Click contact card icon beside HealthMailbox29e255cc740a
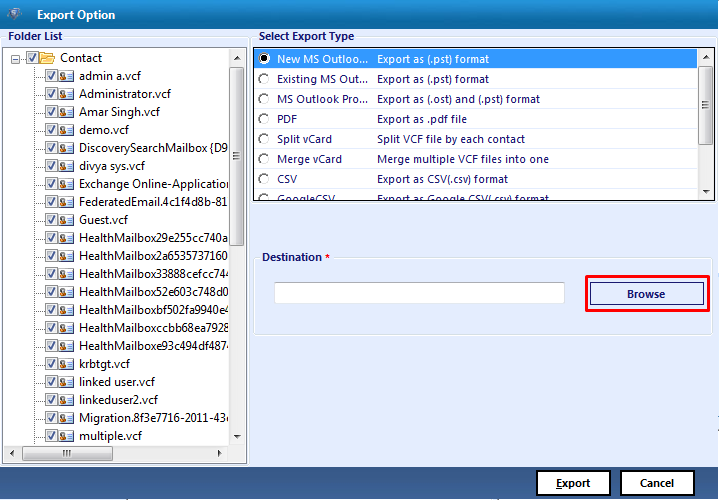 pos(66,238)
